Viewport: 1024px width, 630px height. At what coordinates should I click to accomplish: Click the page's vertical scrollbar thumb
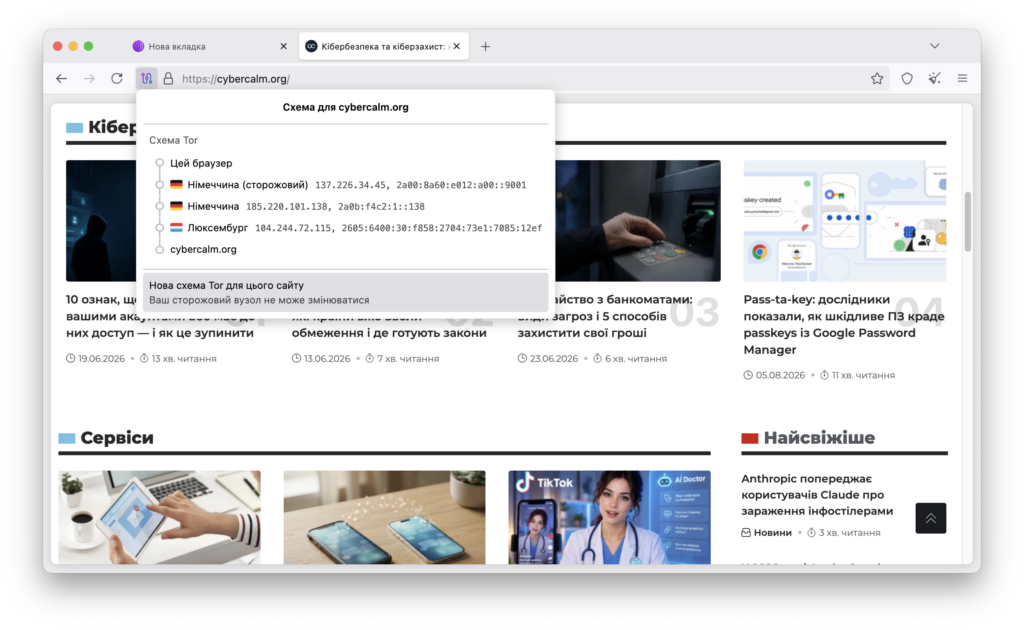[x=967, y=221]
